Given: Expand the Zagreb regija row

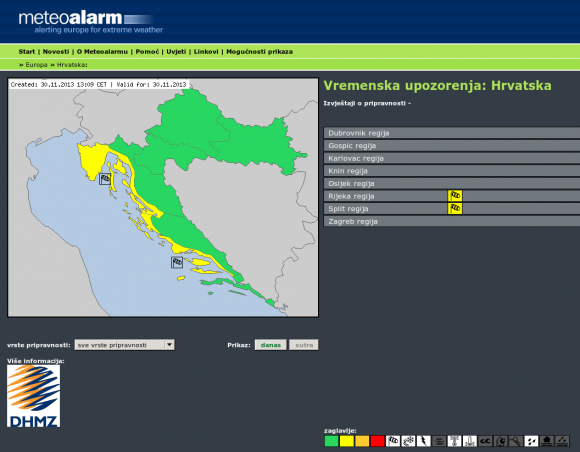Looking at the screenshot, I should click(x=452, y=221).
